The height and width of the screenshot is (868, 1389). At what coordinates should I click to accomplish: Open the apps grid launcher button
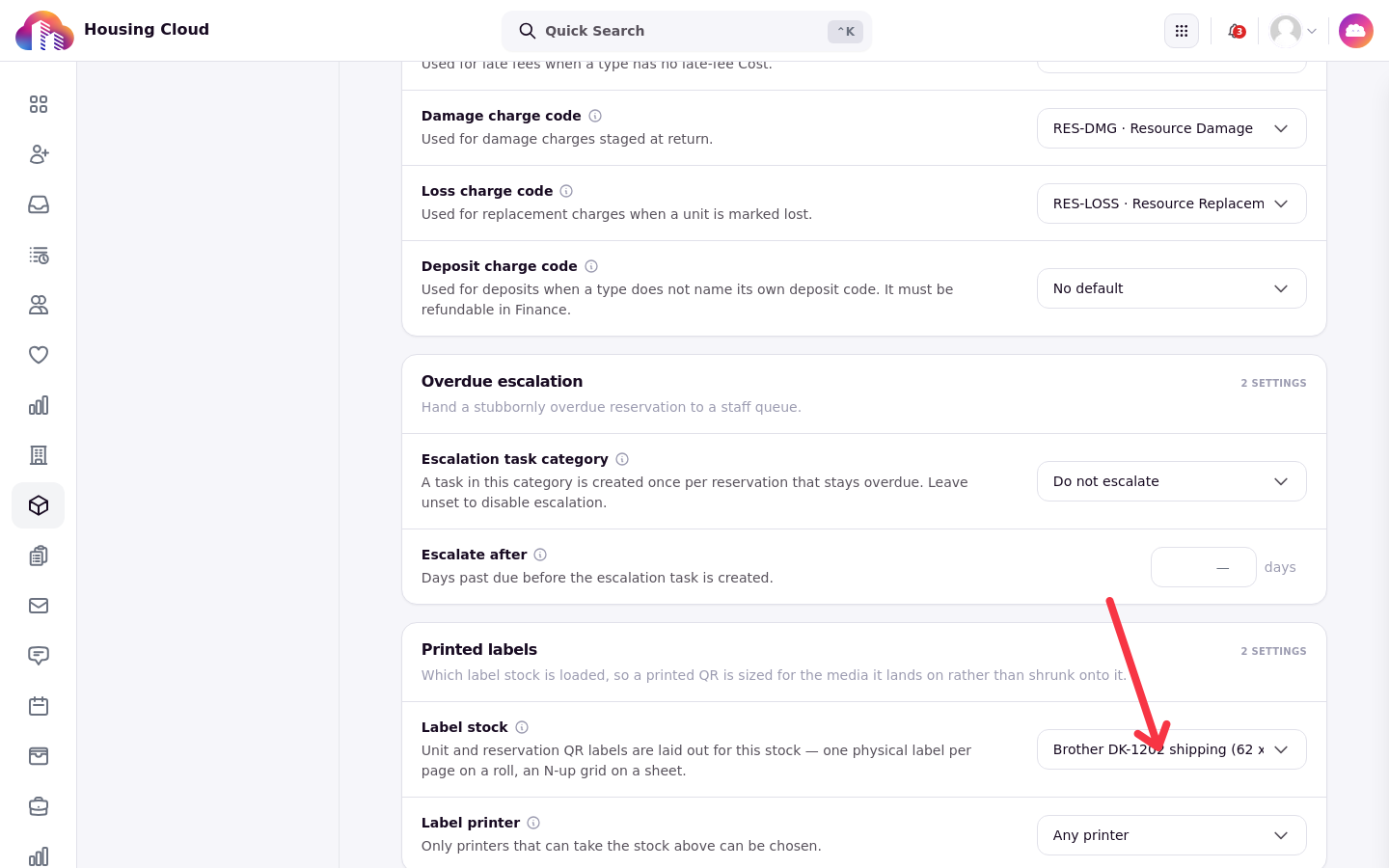[1182, 31]
